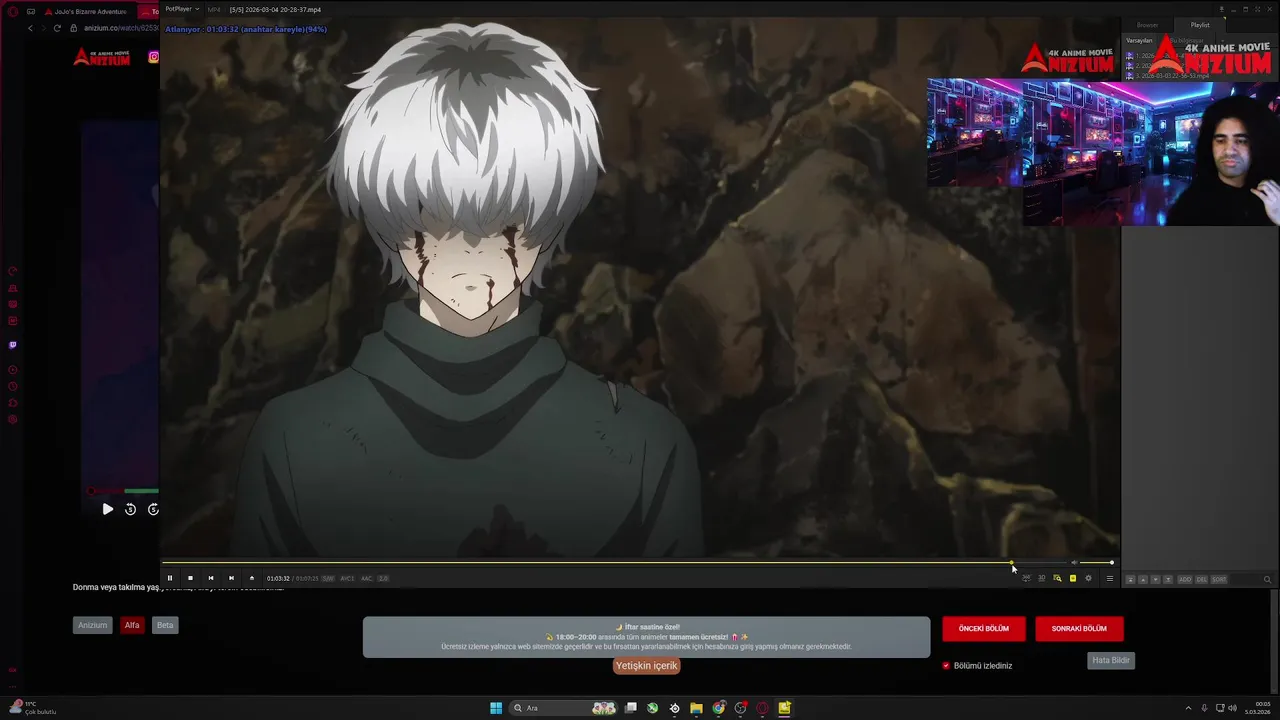The height and width of the screenshot is (720, 1280).
Task: Click the taskbar clock and date
Action: click(x=1260, y=708)
